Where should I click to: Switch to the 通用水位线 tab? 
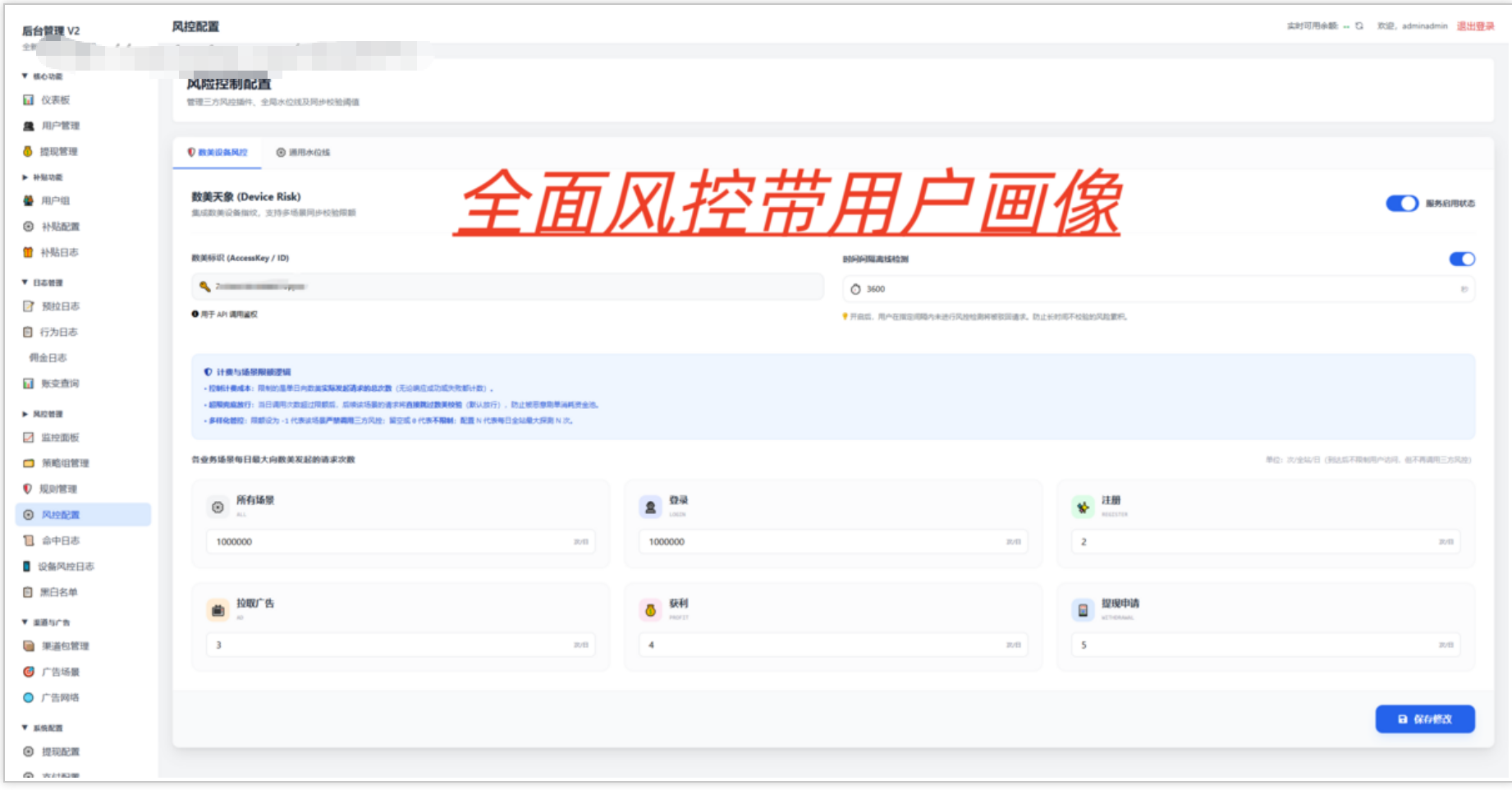pyautogui.click(x=303, y=153)
